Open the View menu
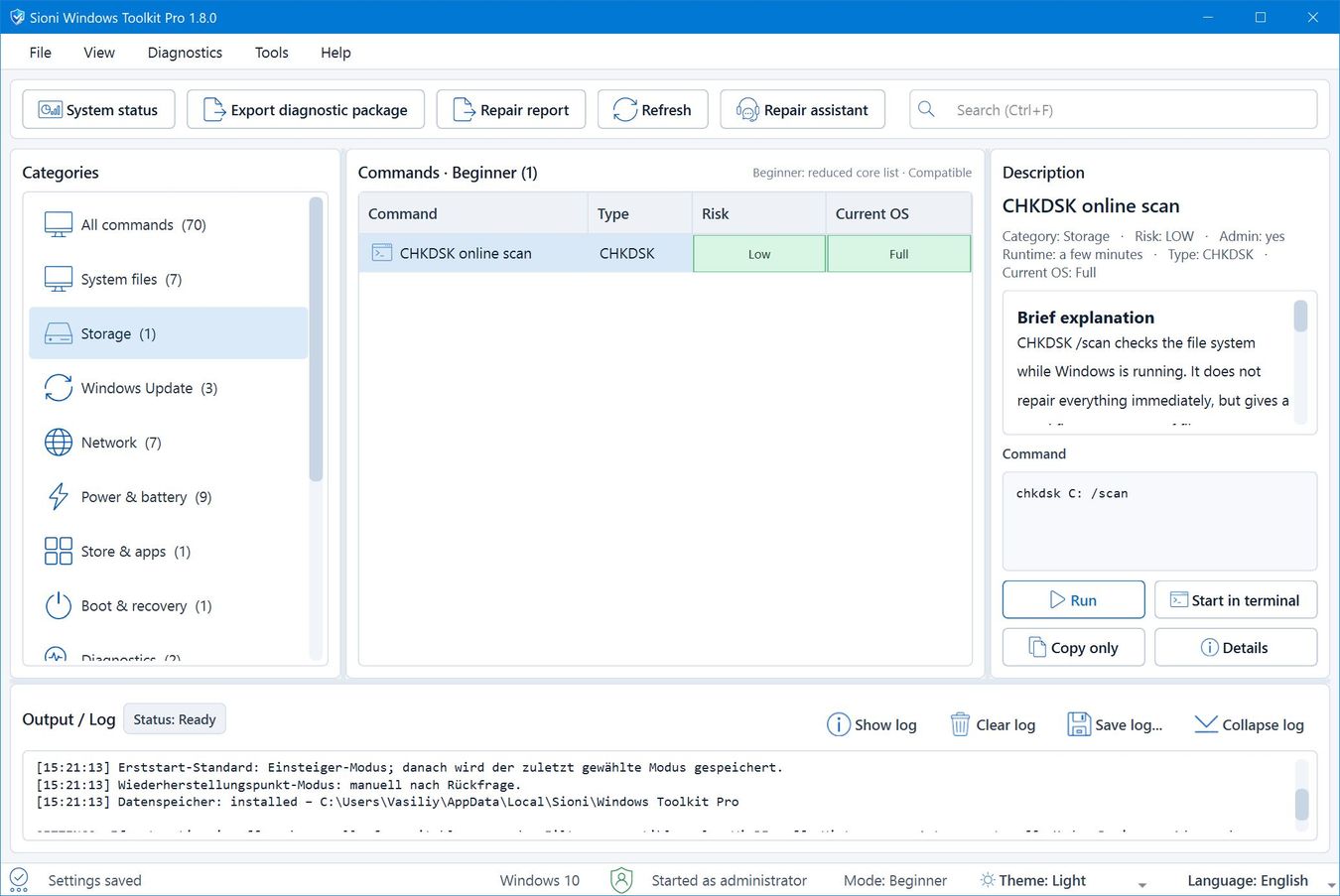 point(99,53)
